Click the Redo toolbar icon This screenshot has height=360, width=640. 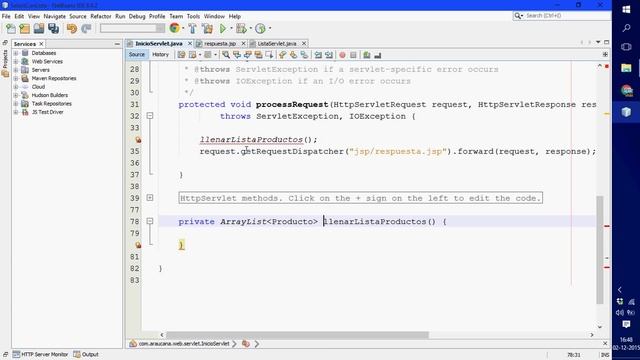click(x=86, y=28)
